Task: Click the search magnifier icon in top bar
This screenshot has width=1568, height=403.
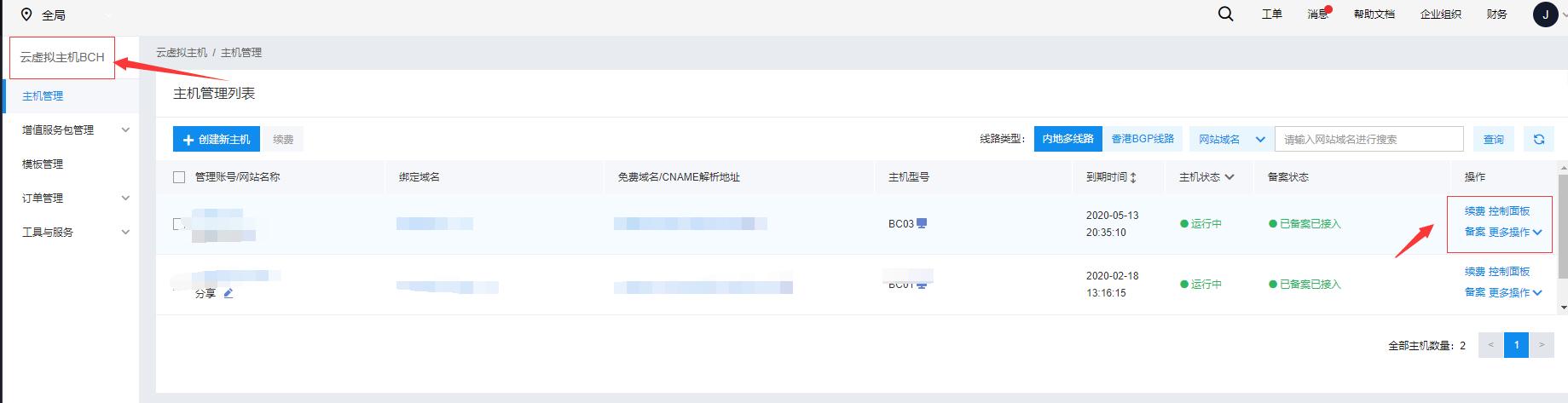Action: [x=1225, y=14]
